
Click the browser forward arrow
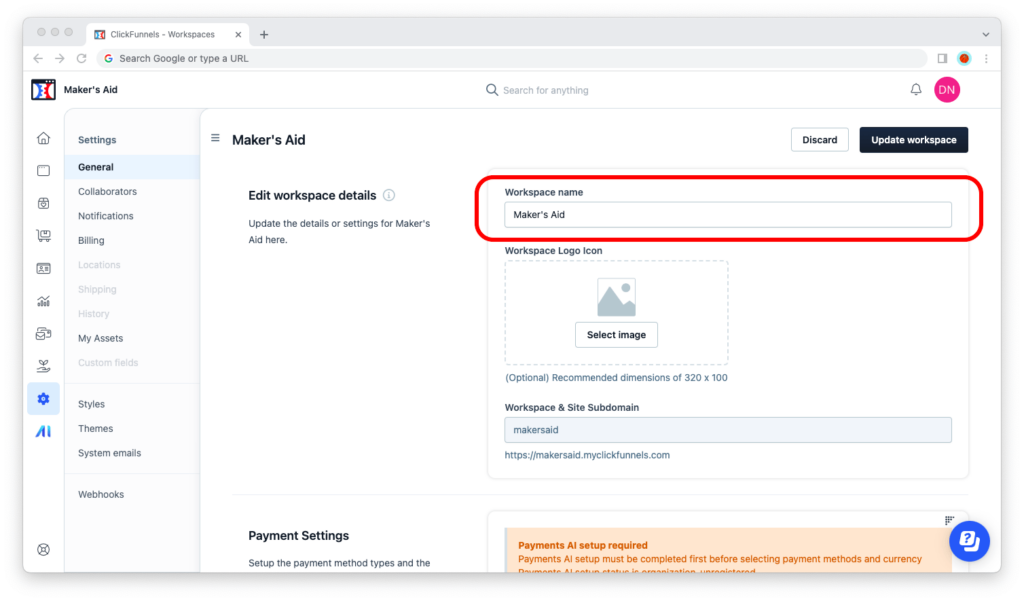[59, 58]
